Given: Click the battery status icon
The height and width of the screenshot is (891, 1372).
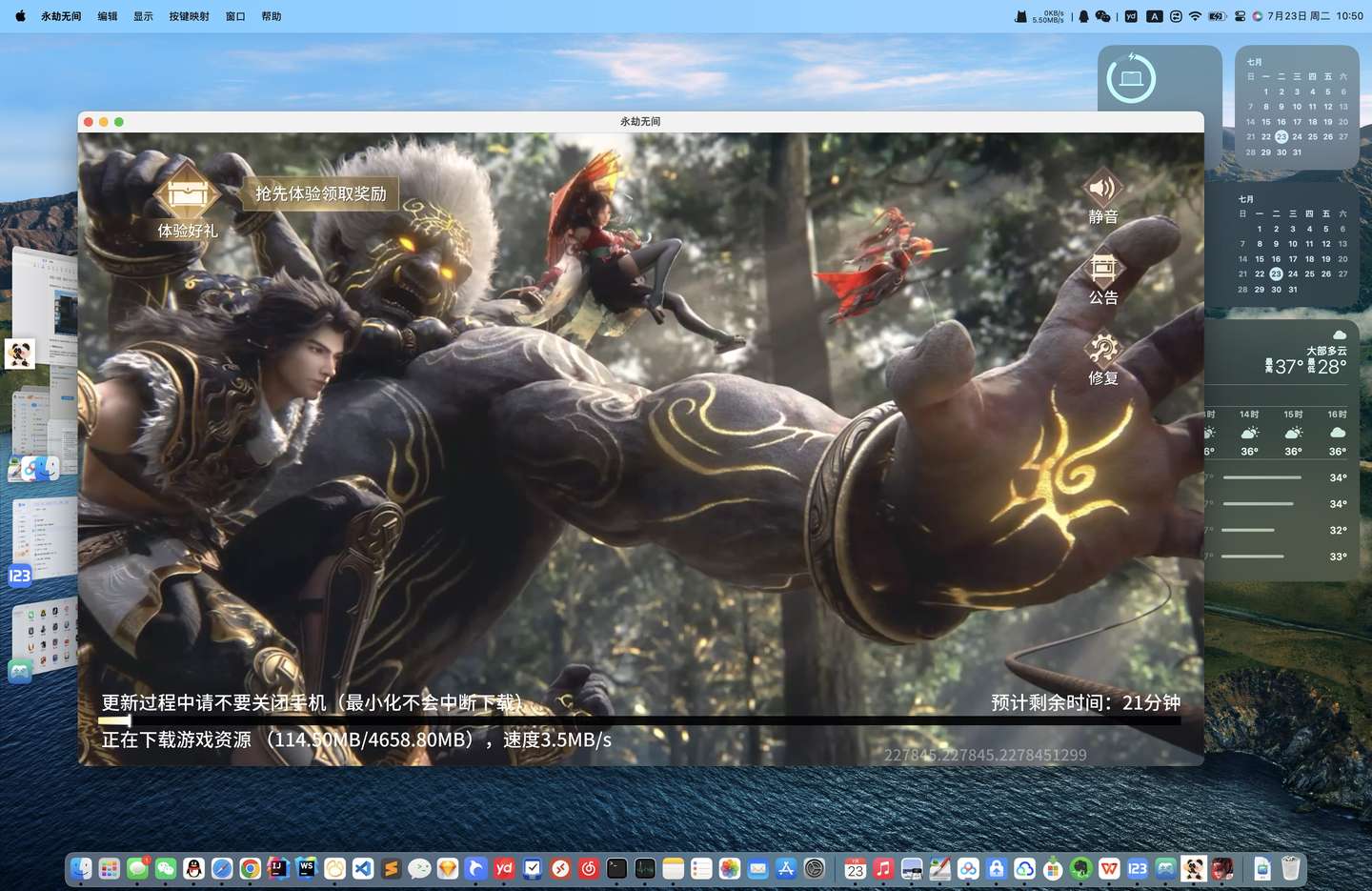Looking at the screenshot, I should pyautogui.click(x=1217, y=16).
